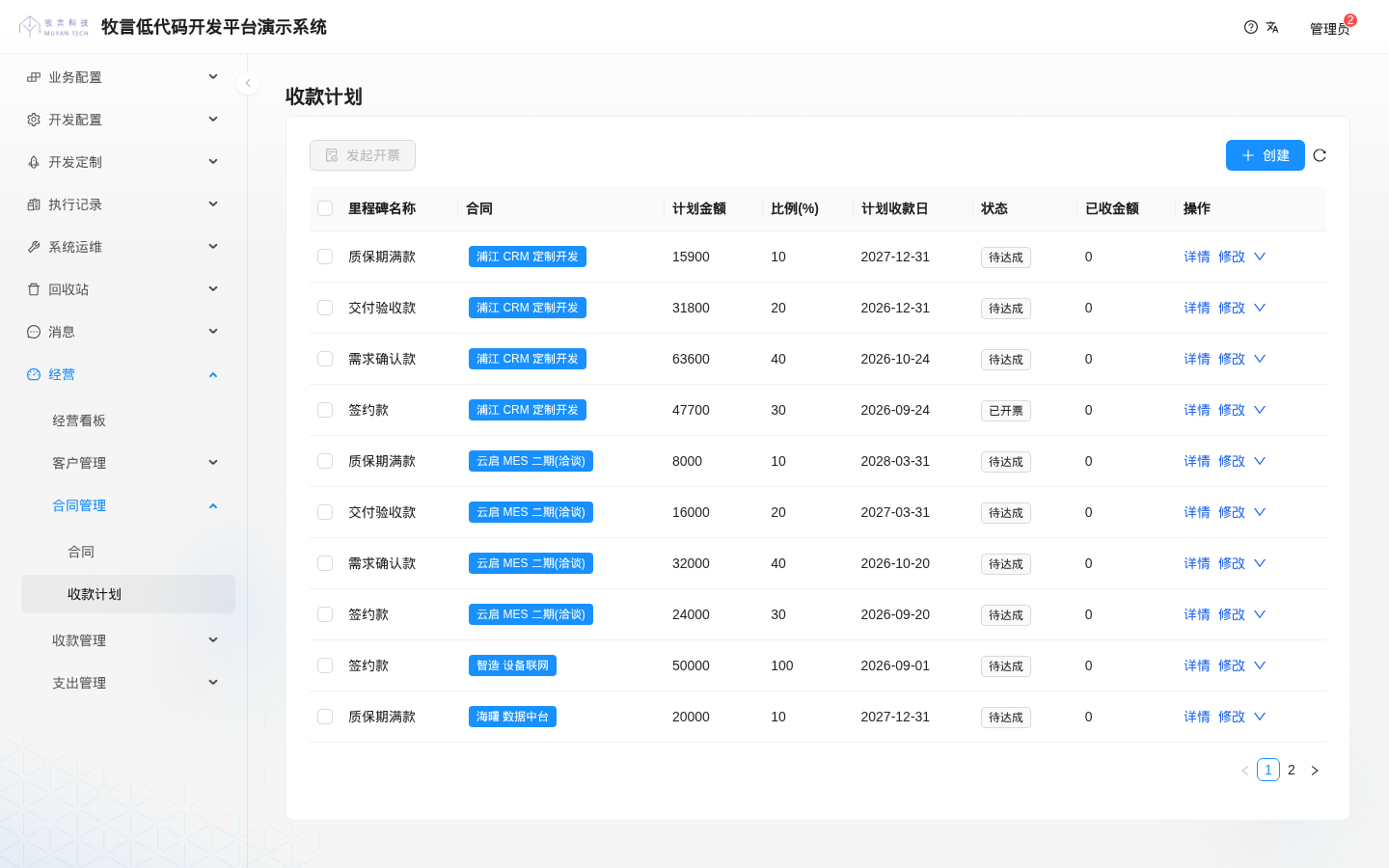Image resolution: width=1389 pixels, height=868 pixels.
Task: Click the 创建 button
Action: (x=1266, y=155)
